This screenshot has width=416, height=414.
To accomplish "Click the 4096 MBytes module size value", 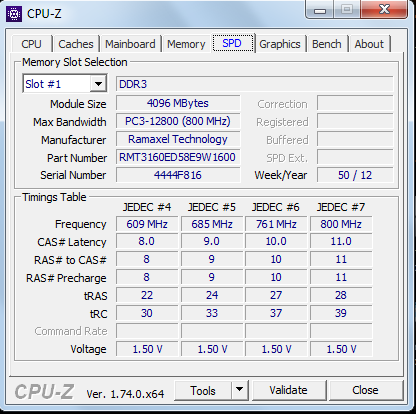I will [178, 103].
